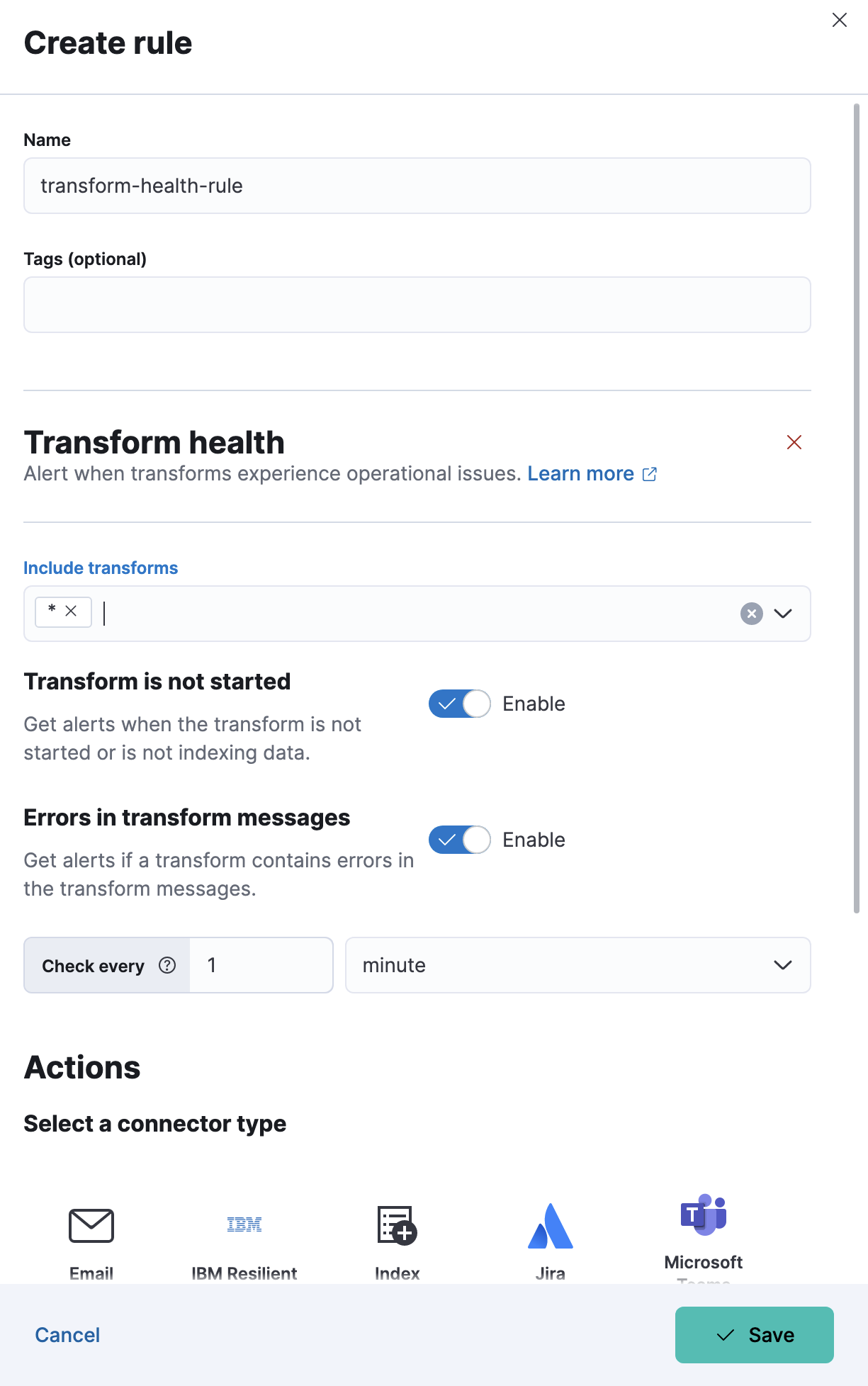Toggle Errors in transform messages alert
The width and height of the screenshot is (868, 1386).
tap(460, 840)
